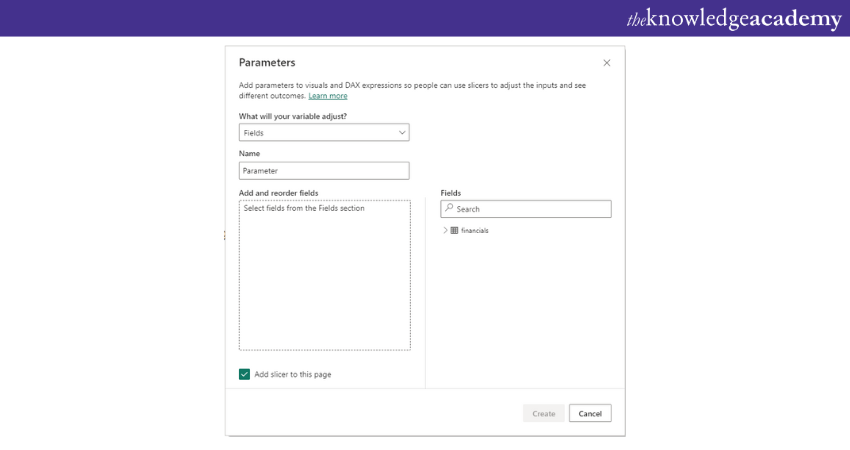Click the magnifier icon in Fields search
850x450 pixels.
click(449, 209)
